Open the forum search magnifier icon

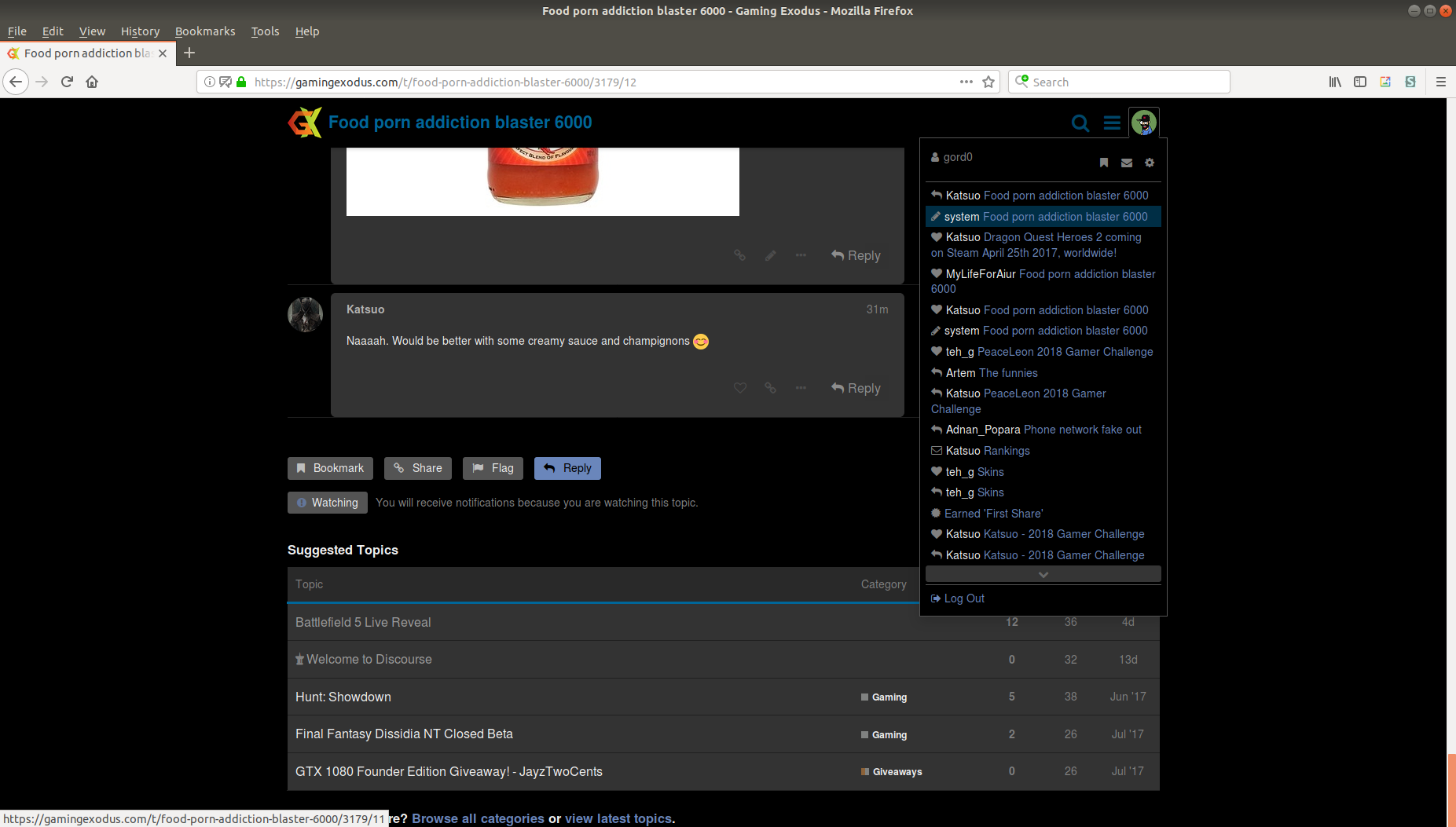pos(1080,123)
